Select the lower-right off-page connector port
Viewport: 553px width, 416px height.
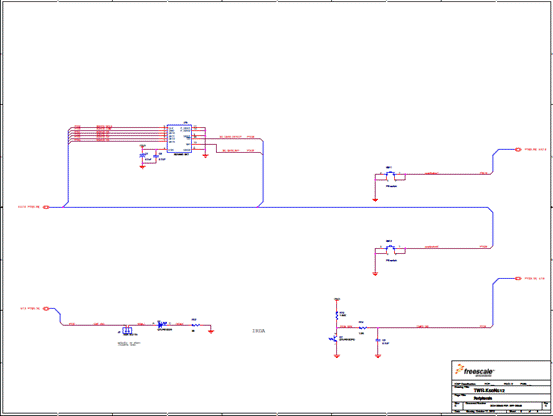coord(518,279)
